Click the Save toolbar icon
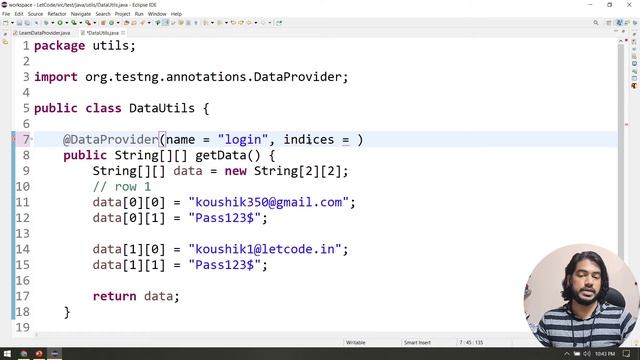 [19, 23]
